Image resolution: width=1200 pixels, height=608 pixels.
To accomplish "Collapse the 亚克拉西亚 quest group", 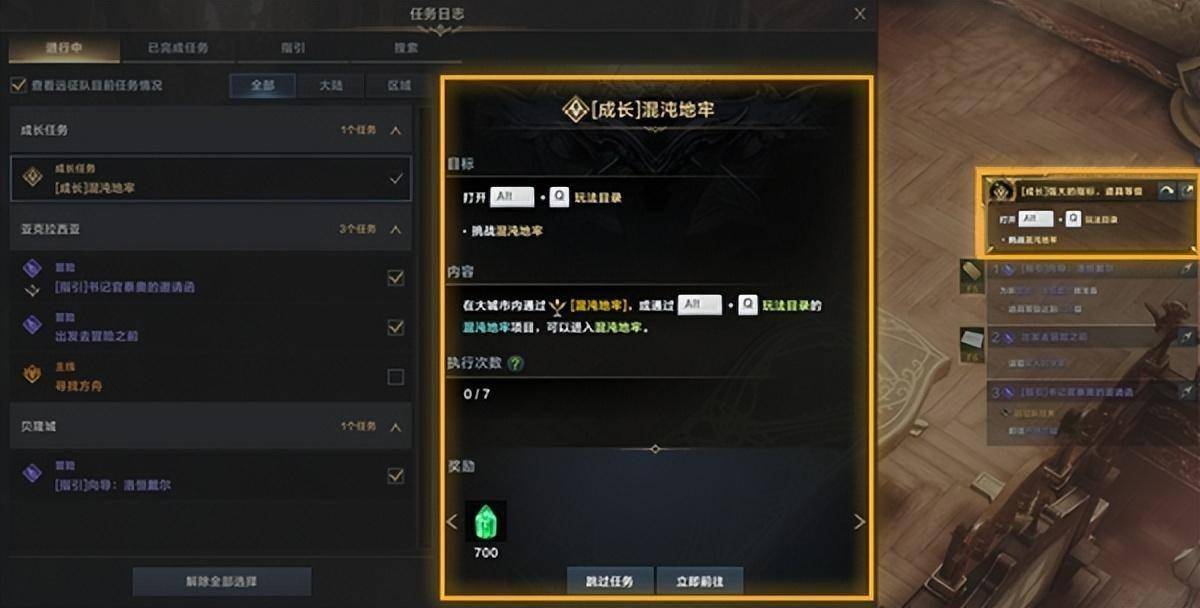I will pos(395,229).
